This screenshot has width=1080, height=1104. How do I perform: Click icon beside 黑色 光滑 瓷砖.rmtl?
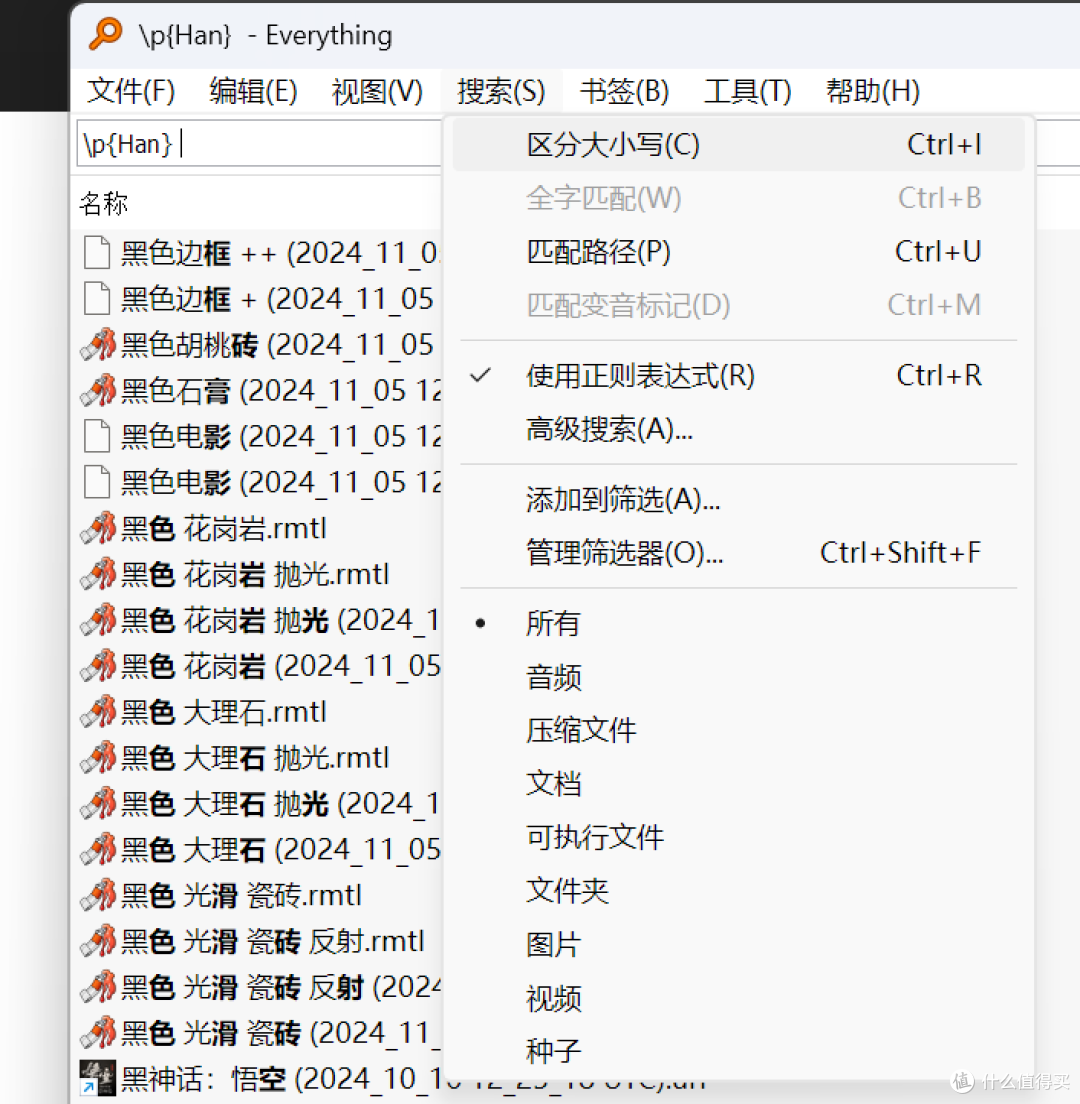[98, 895]
